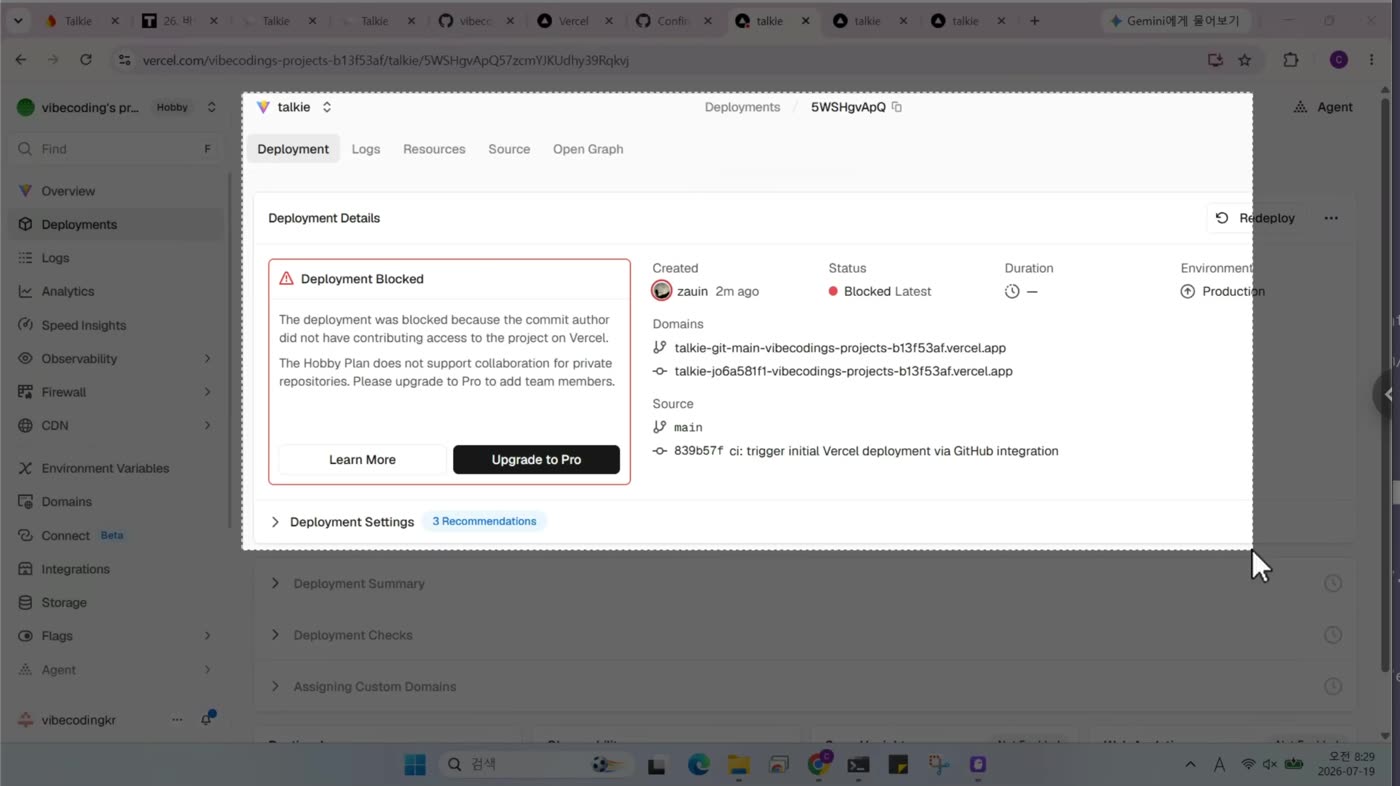
Task: Open the team switcher next to Hobby
Action: (211, 107)
